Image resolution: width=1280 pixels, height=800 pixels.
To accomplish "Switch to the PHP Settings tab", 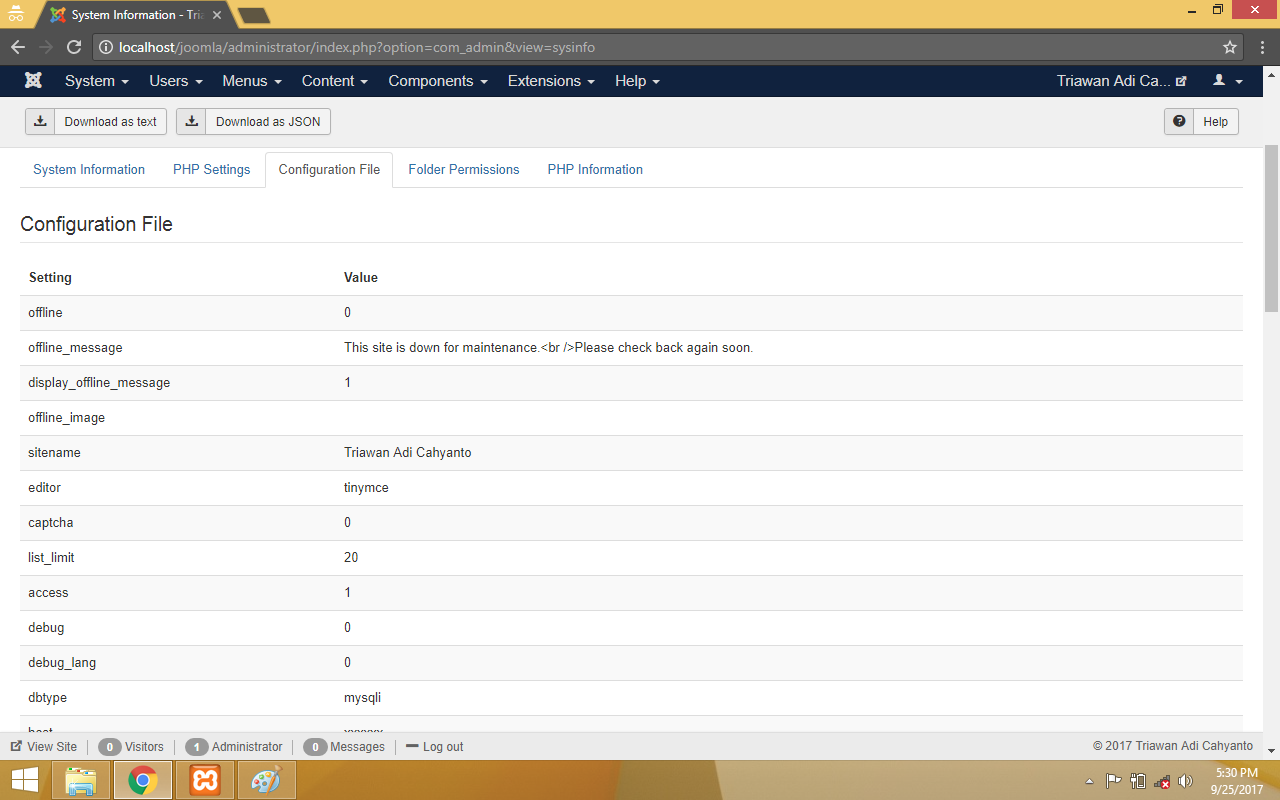I will 211,170.
